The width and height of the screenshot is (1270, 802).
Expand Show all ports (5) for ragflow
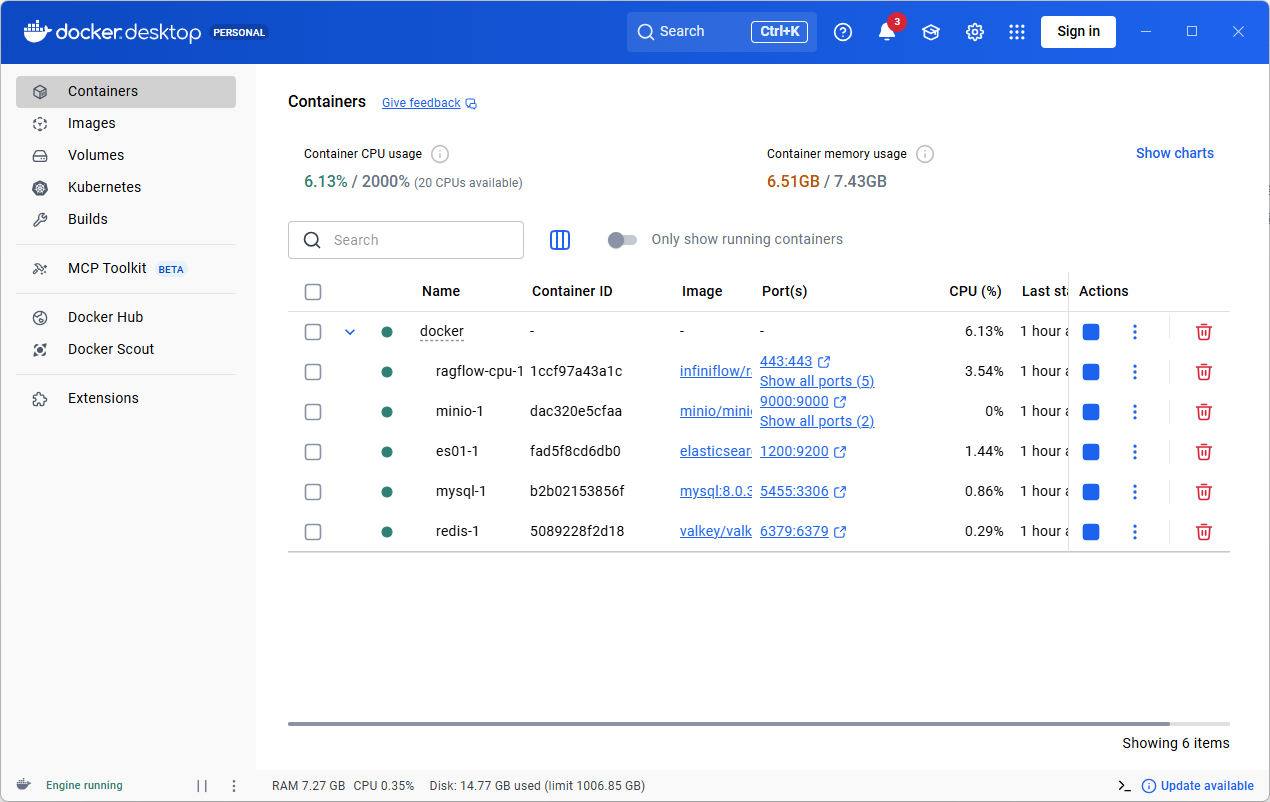pos(816,381)
